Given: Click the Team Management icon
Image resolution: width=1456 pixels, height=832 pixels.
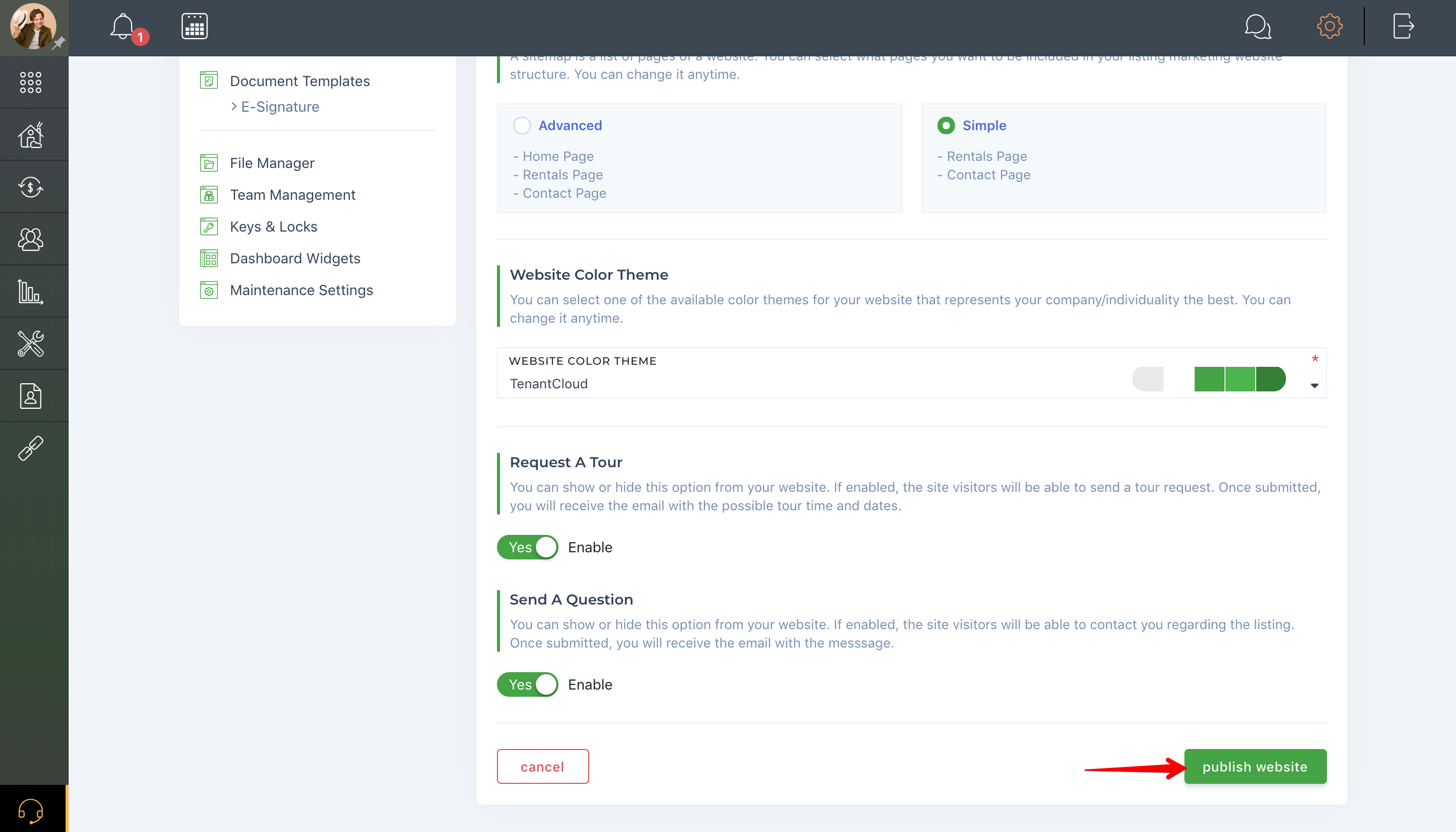Looking at the screenshot, I should 209,195.
